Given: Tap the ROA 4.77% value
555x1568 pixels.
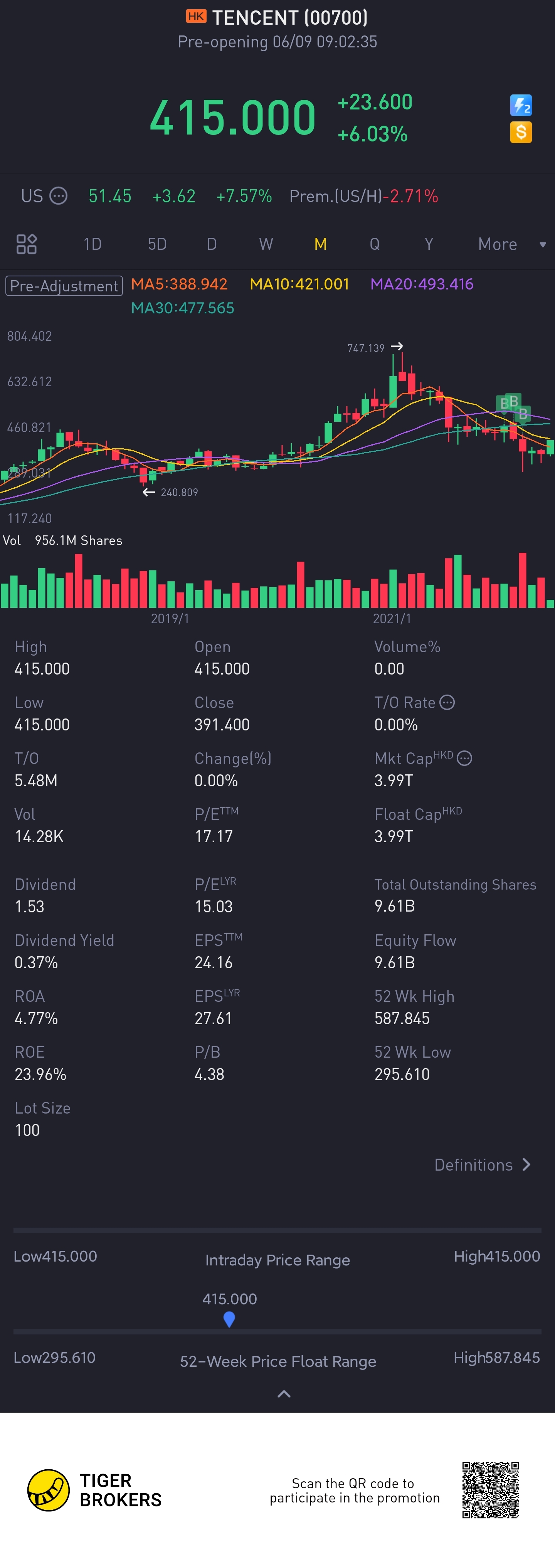Looking at the screenshot, I should click(x=37, y=1018).
